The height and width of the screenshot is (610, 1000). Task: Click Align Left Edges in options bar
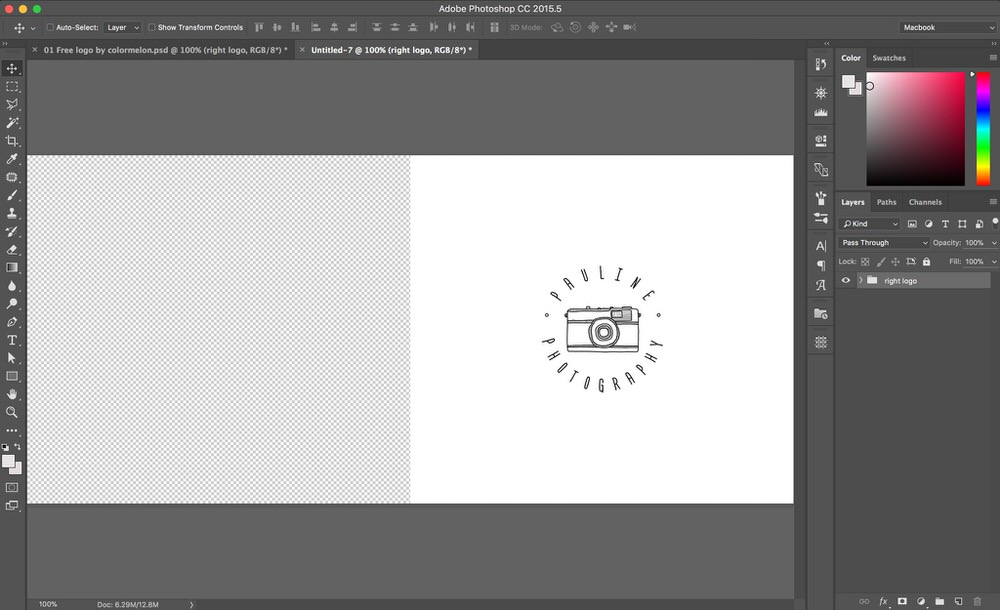pyautogui.click(x=316, y=27)
